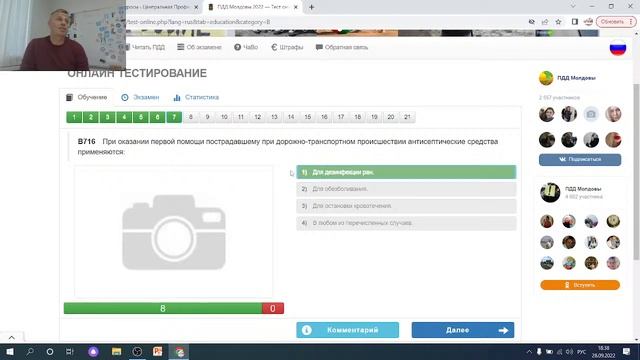Click the question image placeholder
640x360 pixels.
pos(173,231)
